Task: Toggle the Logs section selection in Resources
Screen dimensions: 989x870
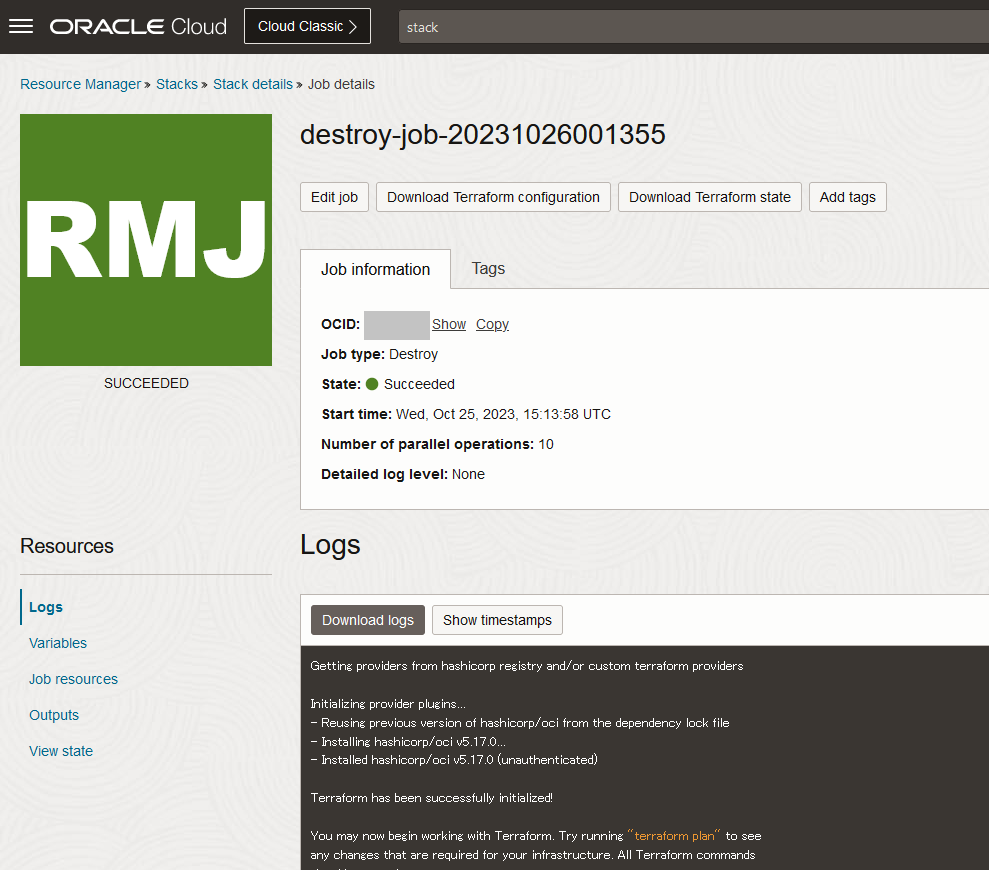Action: click(45, 607)
